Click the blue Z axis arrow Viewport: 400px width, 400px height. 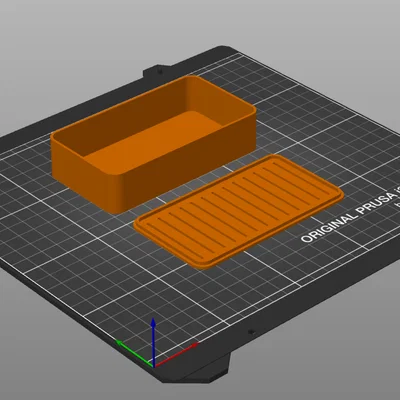click(153, 342)
